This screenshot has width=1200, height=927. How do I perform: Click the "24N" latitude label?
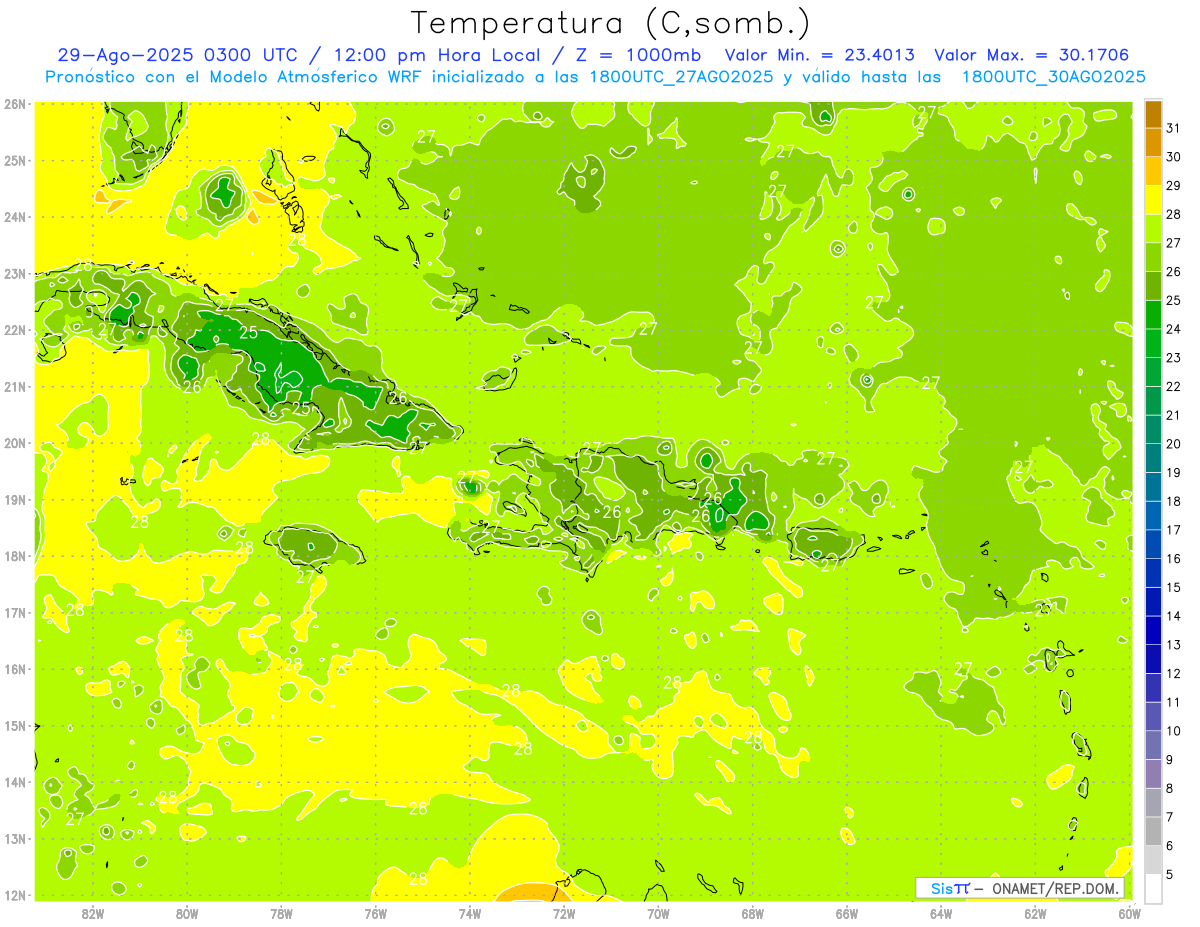click(14, 217)
